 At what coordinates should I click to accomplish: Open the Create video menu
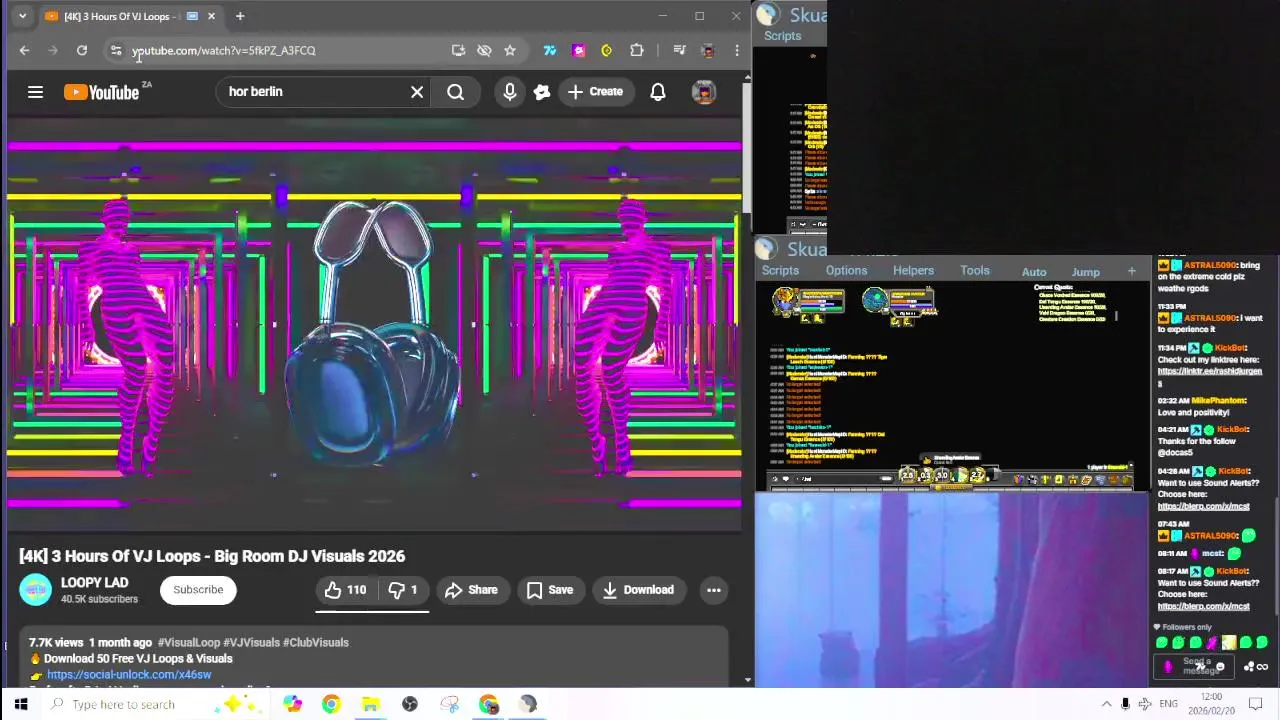click(595, 92)
